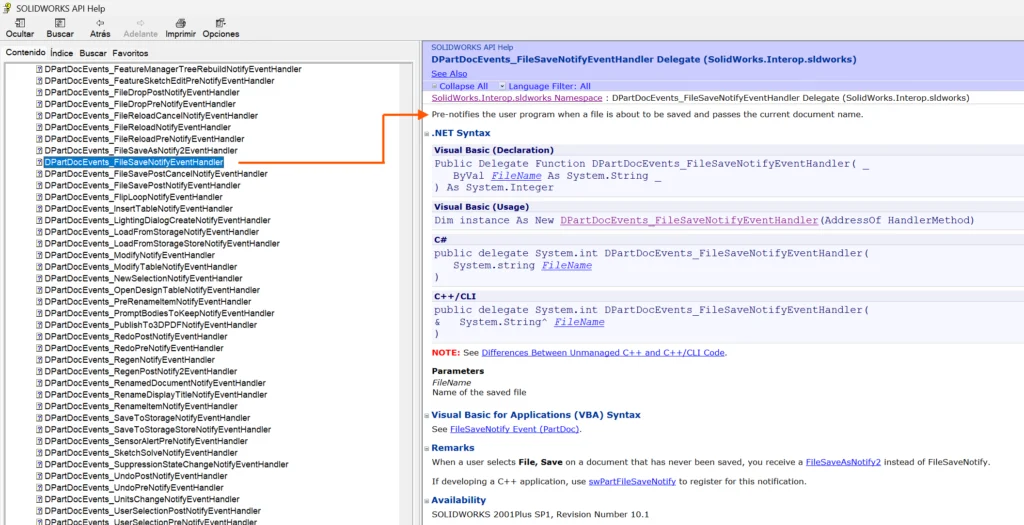This screenshot has width=1024, height=525.
Task: Select DPartDocEvents_FileSaveAsNotify2EventHandler topic
Action: [140, 151]
